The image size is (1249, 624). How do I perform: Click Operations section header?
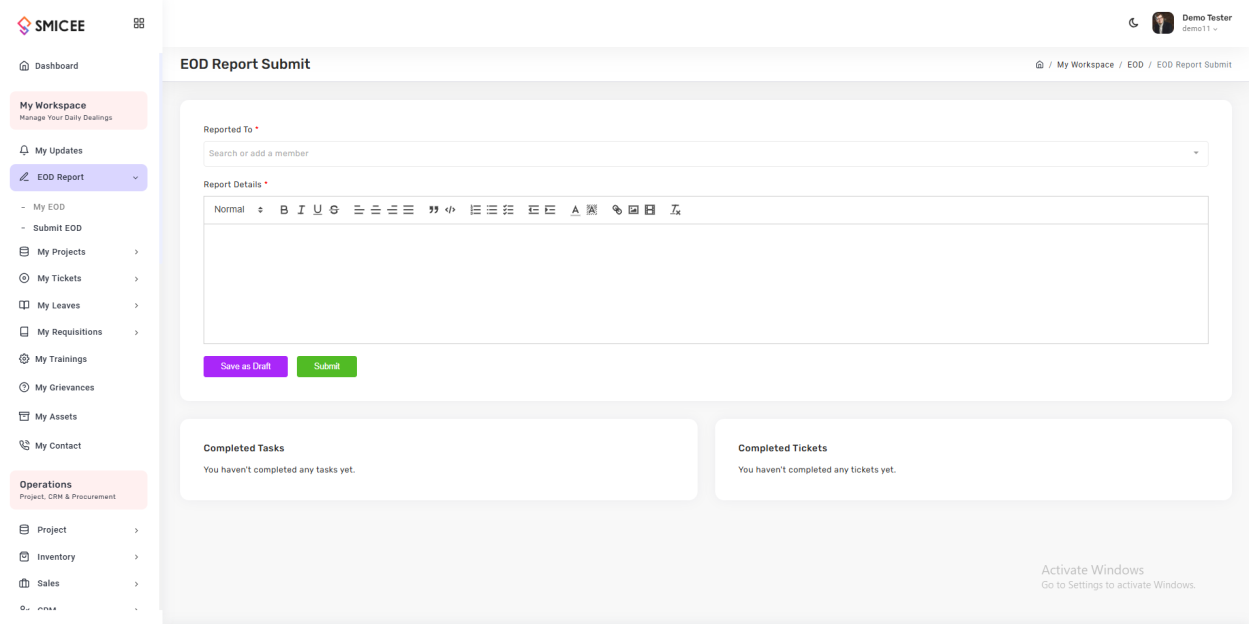(78, 490)
